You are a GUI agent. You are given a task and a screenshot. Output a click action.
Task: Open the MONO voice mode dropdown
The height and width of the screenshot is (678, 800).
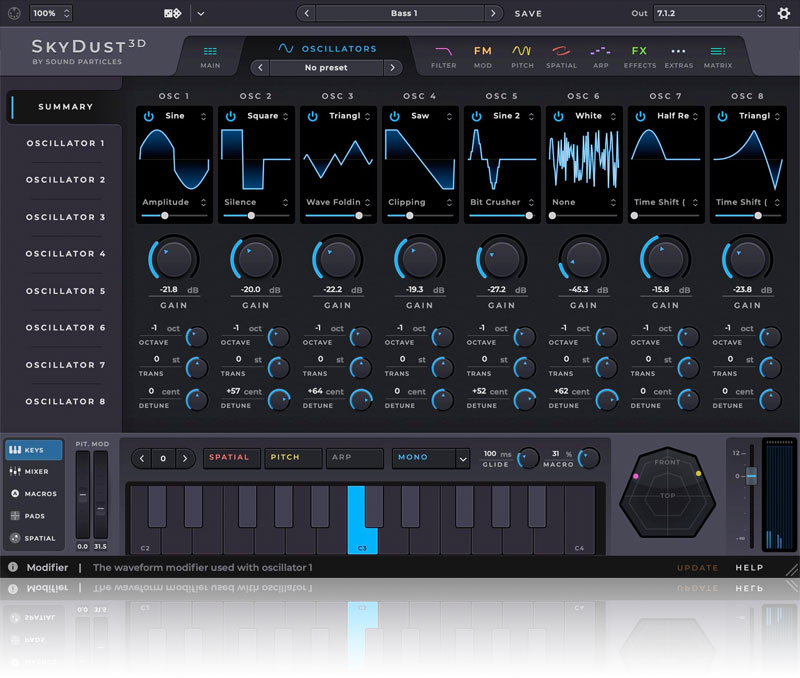(430, 458)
